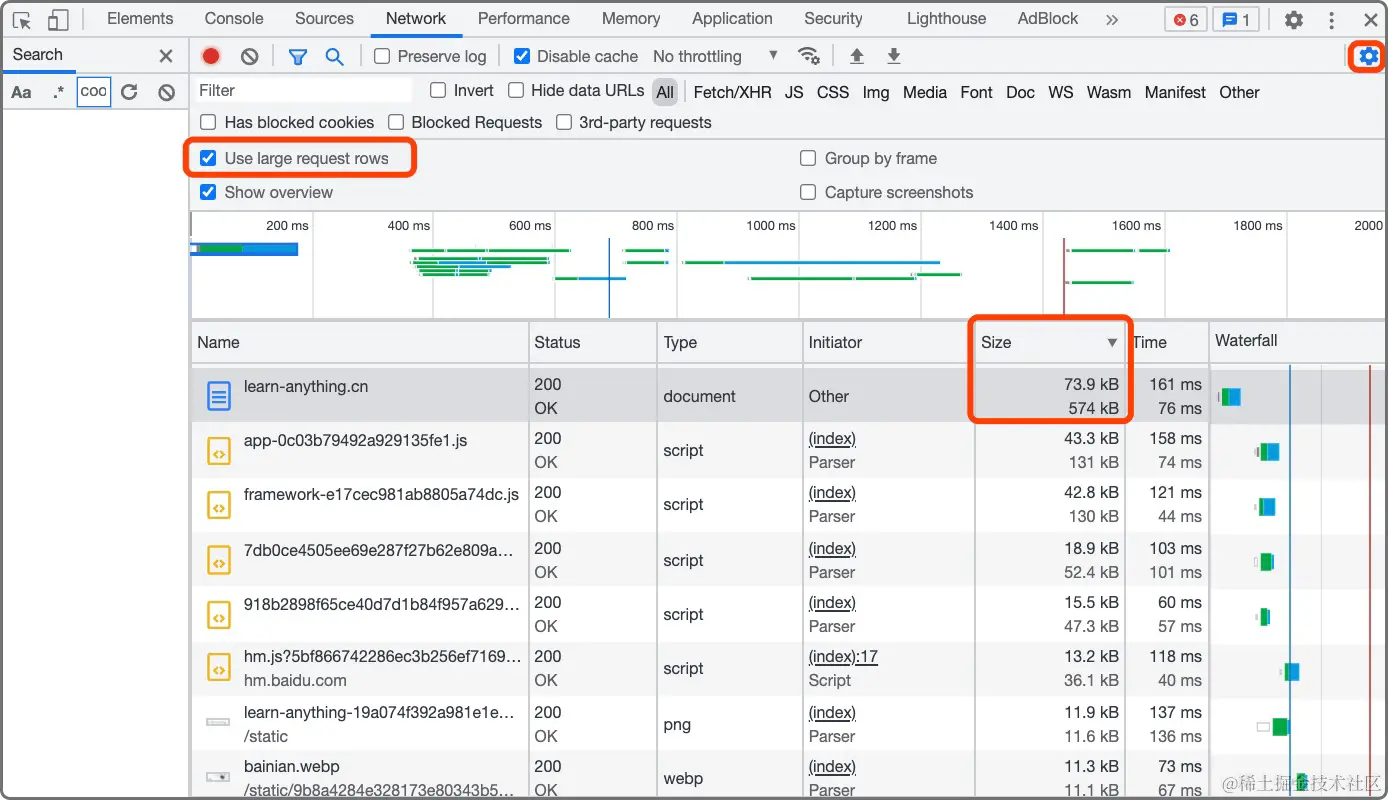
Task: Enable the 3rd-party requests checkbox
Action: 564,123
